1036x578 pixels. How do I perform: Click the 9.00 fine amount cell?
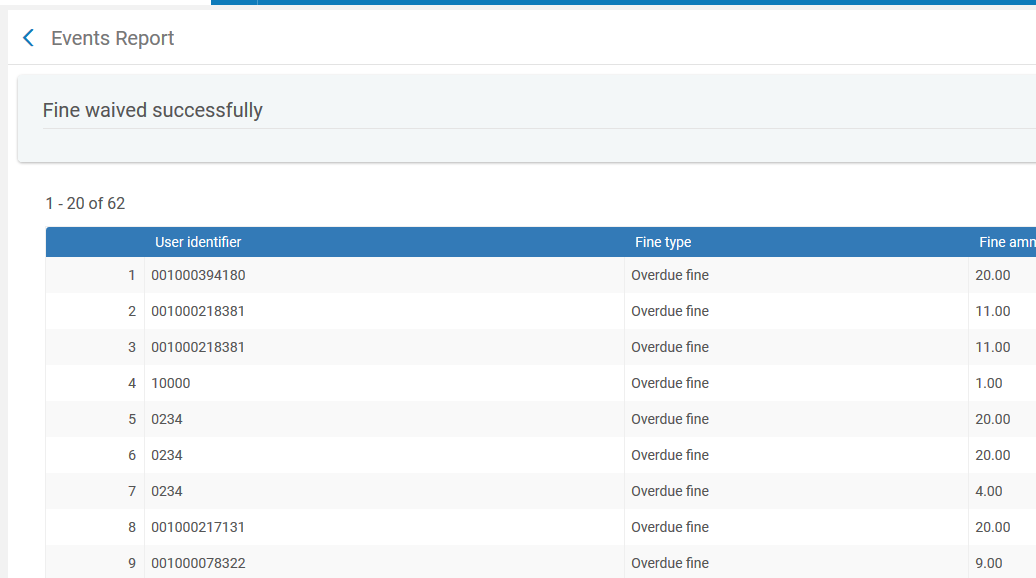tap(989, 563)
